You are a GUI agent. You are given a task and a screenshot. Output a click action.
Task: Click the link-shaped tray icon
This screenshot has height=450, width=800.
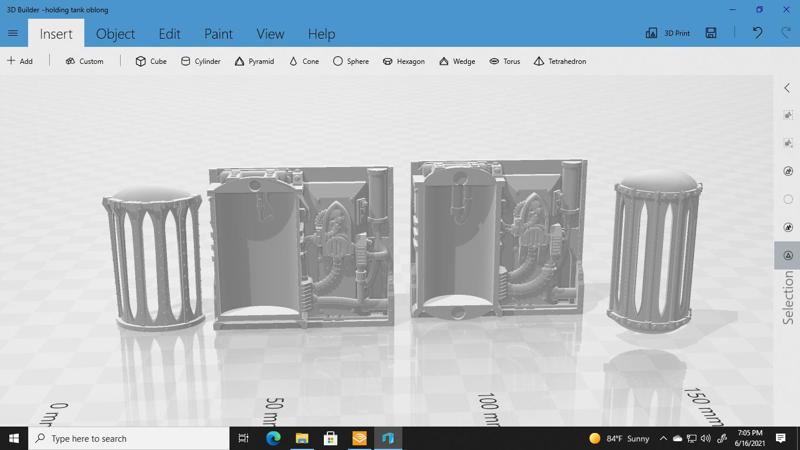point(721,438)
